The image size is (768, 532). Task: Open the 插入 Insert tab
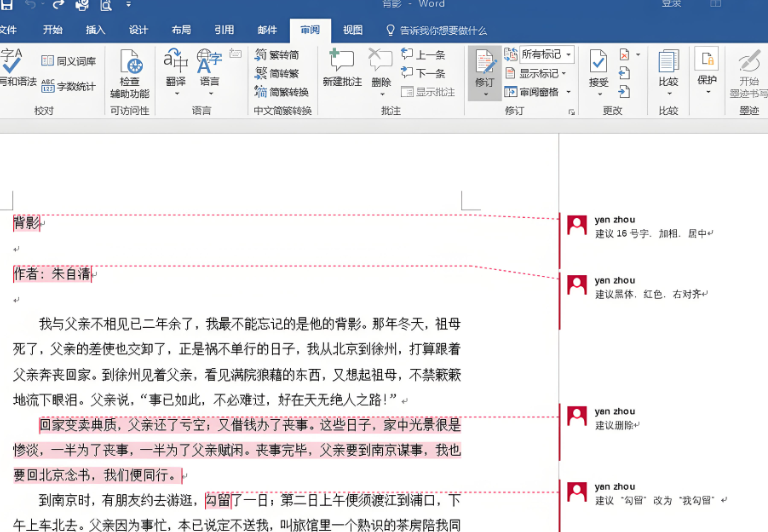(95, 30)
